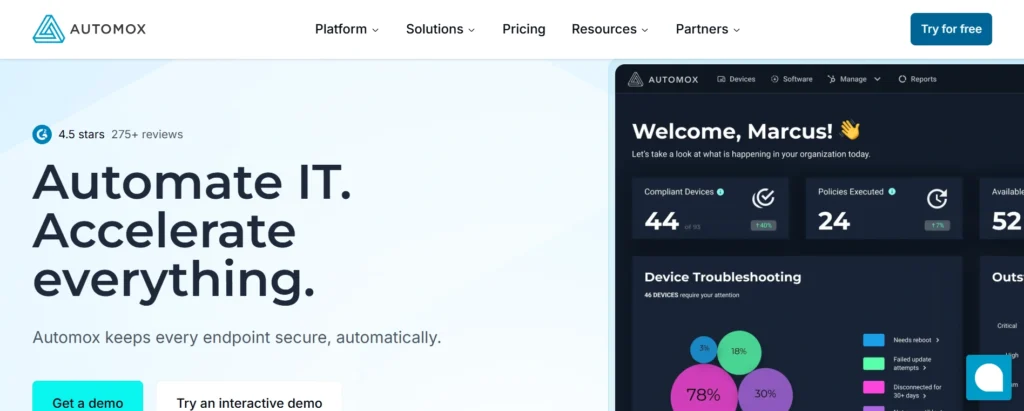The height and width of the screenshot is (411, 1024).
Task: Open the Pricing page
Action: pos(524,29)
